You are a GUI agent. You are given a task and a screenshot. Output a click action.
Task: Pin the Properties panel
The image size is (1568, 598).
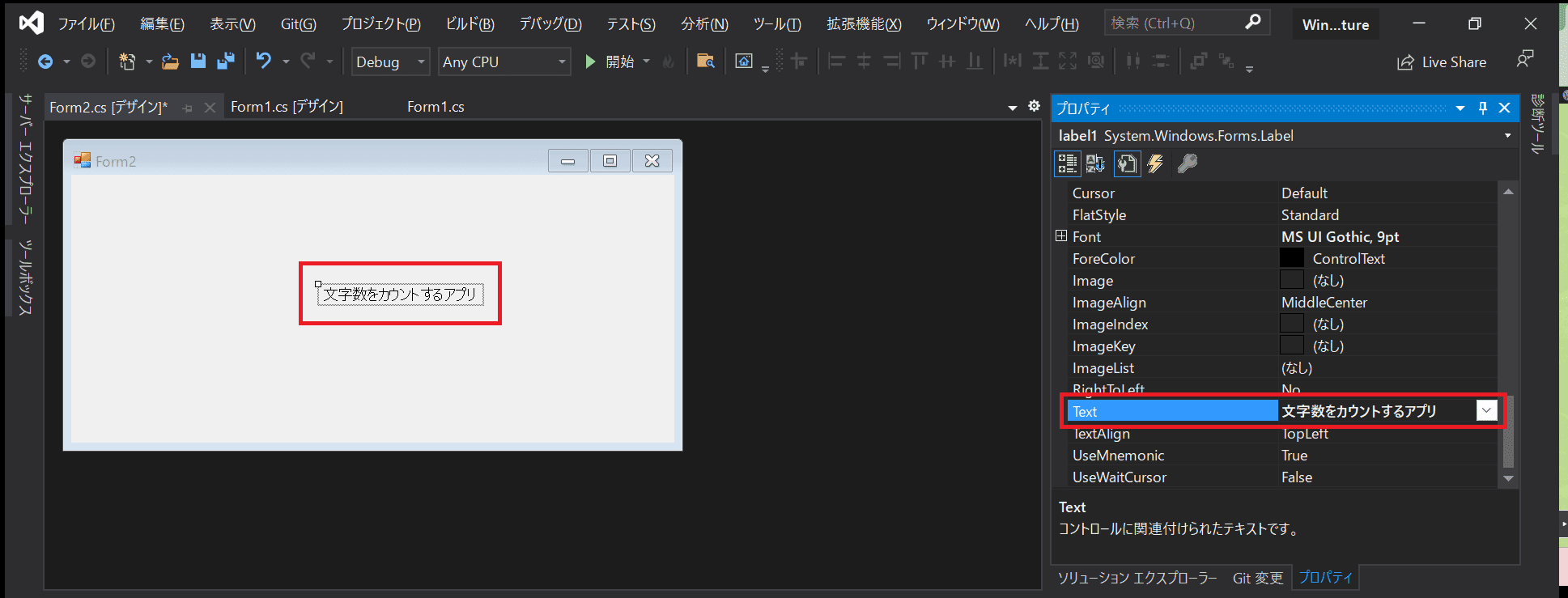tap(1483, 108)
